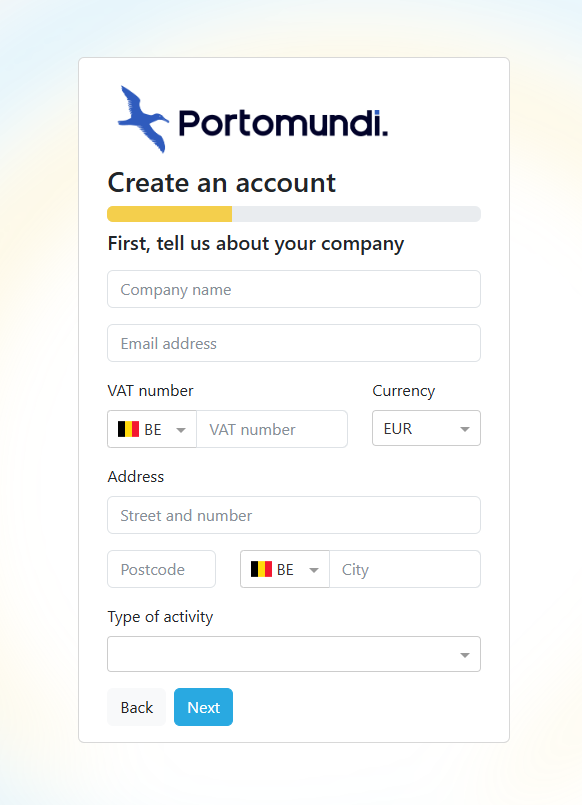582x805 pixels.
Task: Click the VAT number input field
Action: (272, 428)
